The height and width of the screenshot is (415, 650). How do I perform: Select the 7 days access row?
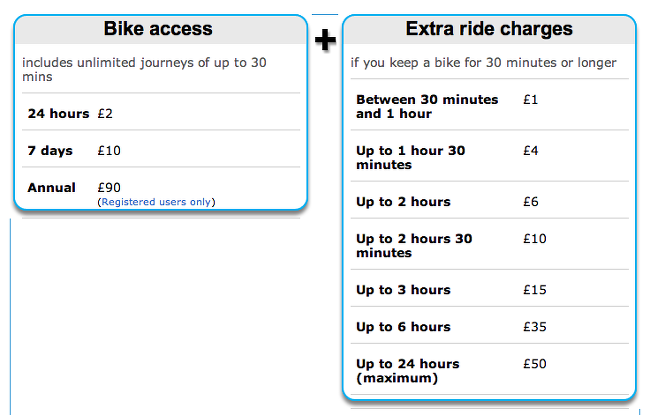pyautogui.click(x=161, y=150)
